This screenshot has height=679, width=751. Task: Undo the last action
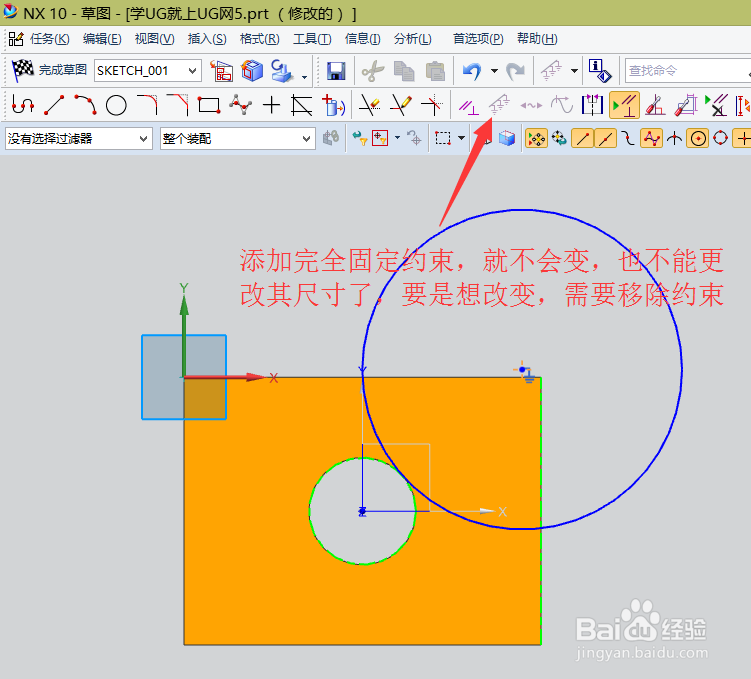[x=472, y=71]
